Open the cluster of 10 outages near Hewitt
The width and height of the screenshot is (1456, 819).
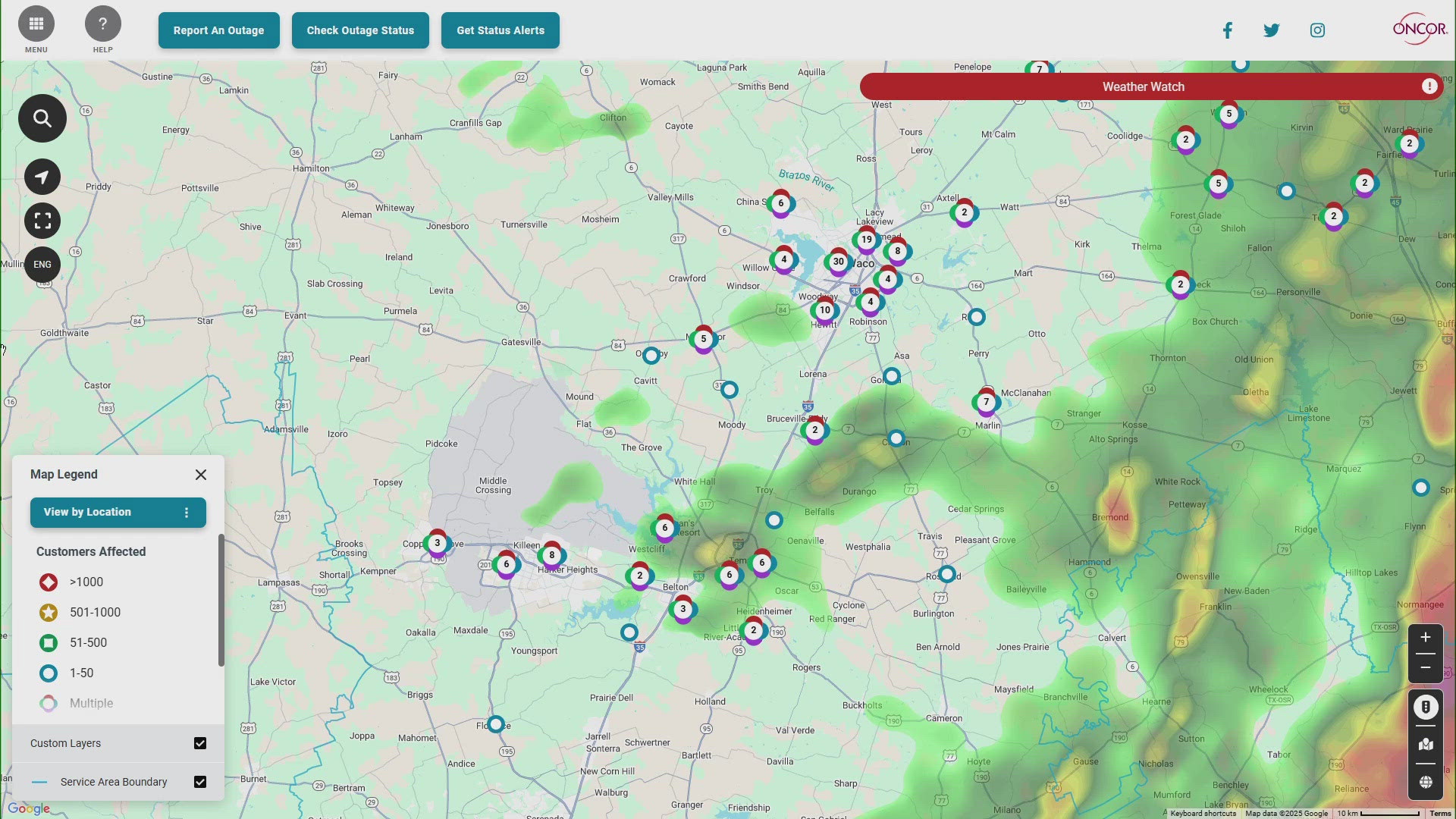pos(824,310)
